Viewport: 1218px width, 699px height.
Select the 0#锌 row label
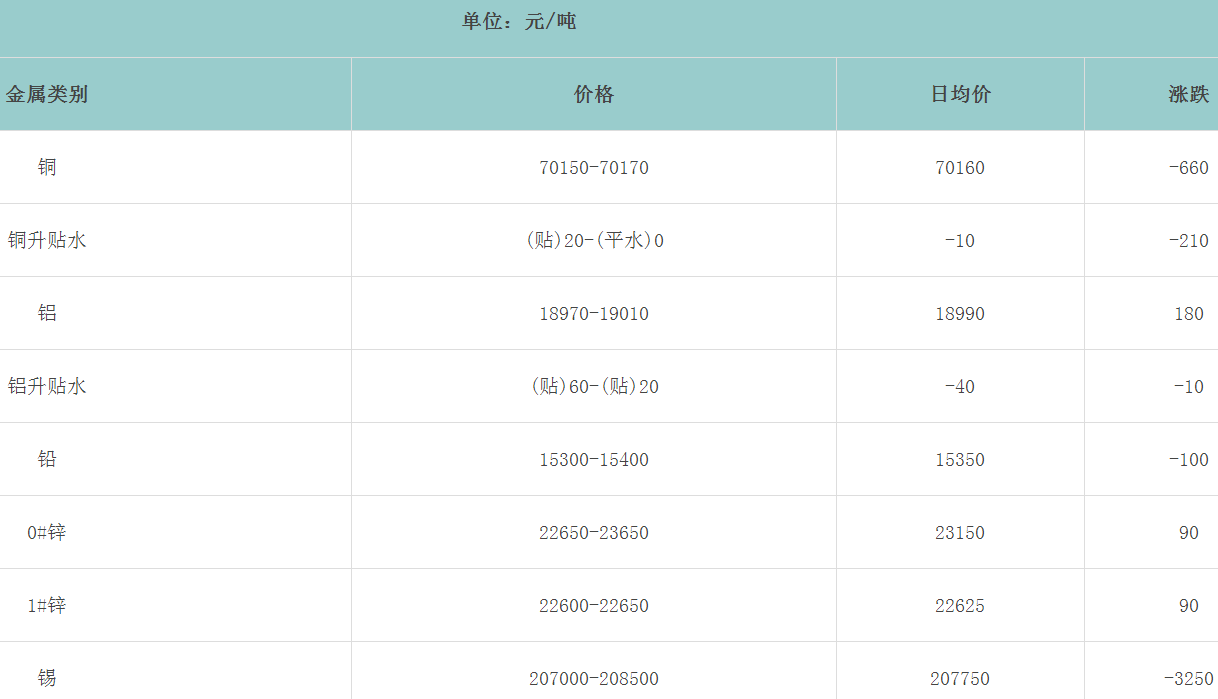[x=47, y=532]
